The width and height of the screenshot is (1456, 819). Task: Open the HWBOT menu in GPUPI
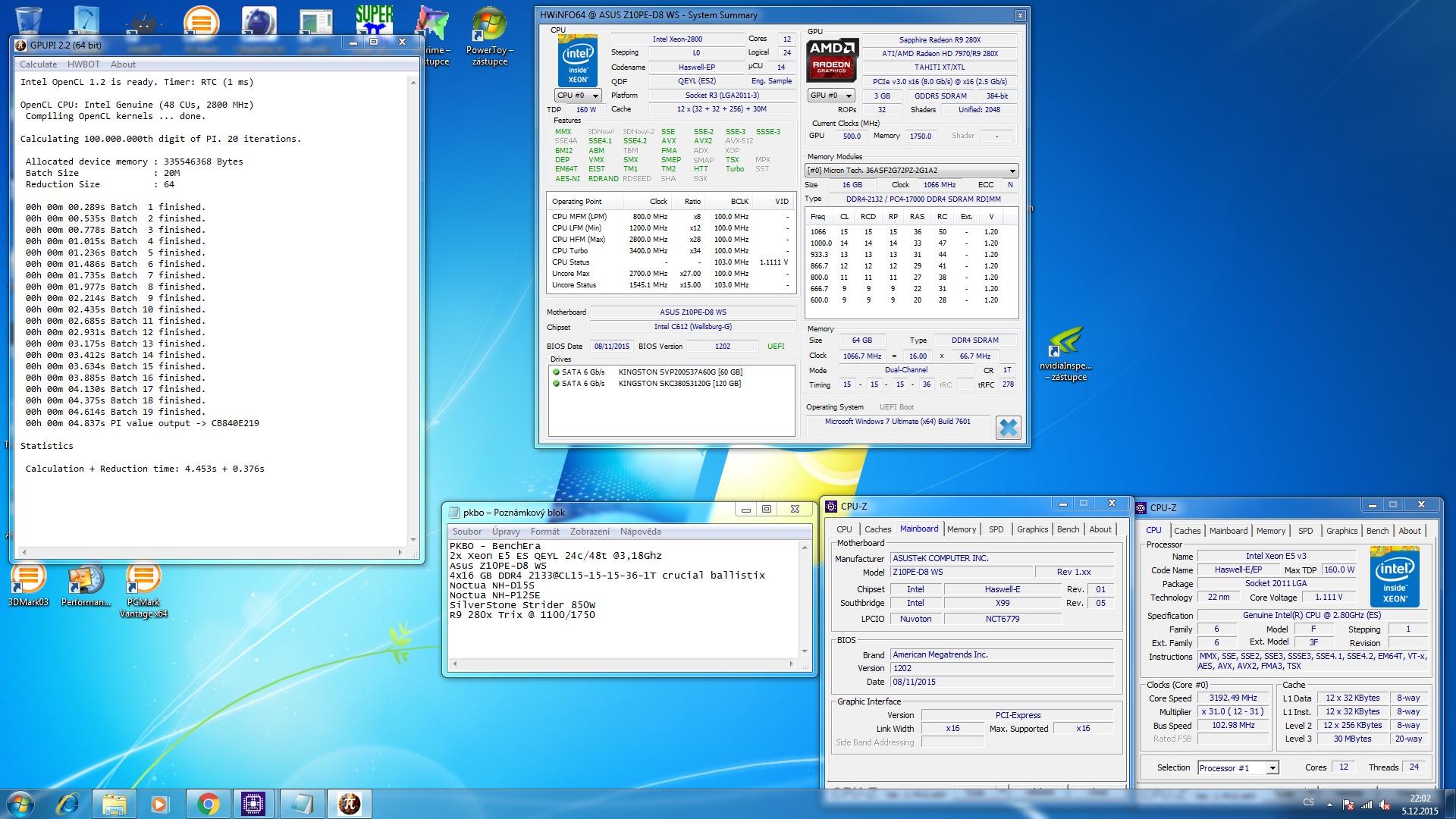click(x=83, y=64)
